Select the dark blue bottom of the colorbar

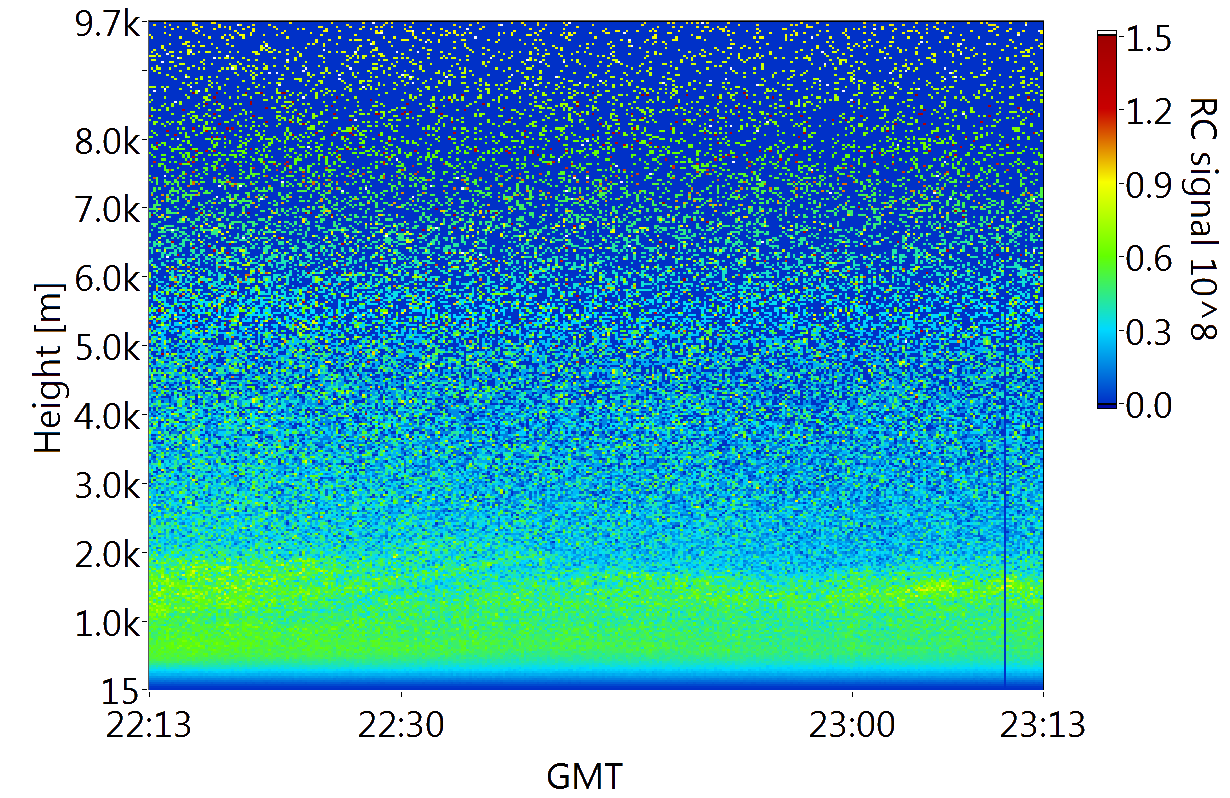[x=1105, y=400]
